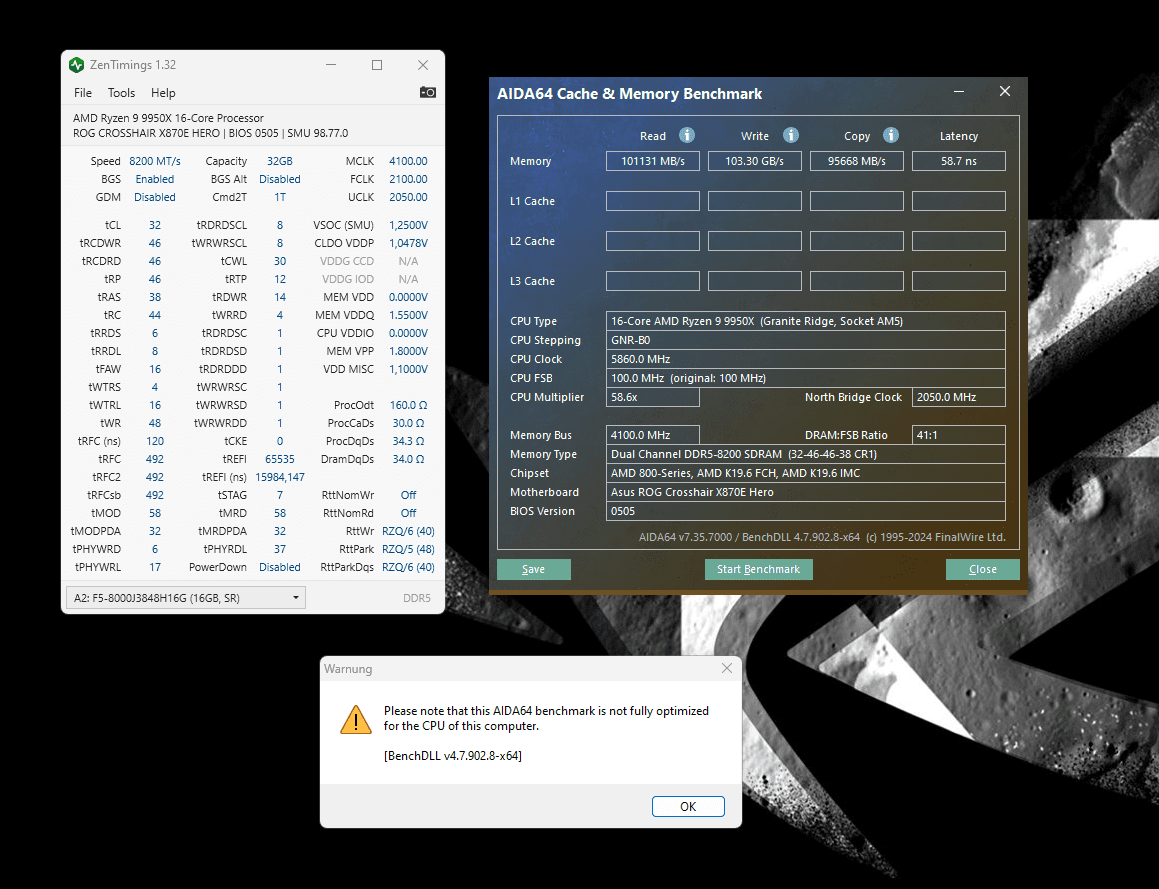Click the Save button in AIDA64
The width and height of the screenshot is (1159, 889).
(534, 569)
